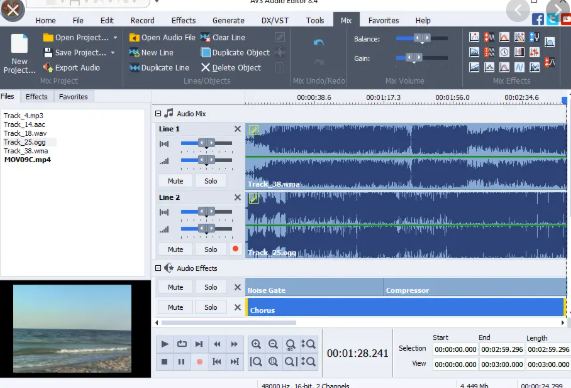
Task: Click the Zoom Out icon
Action: tap(273, 344)
